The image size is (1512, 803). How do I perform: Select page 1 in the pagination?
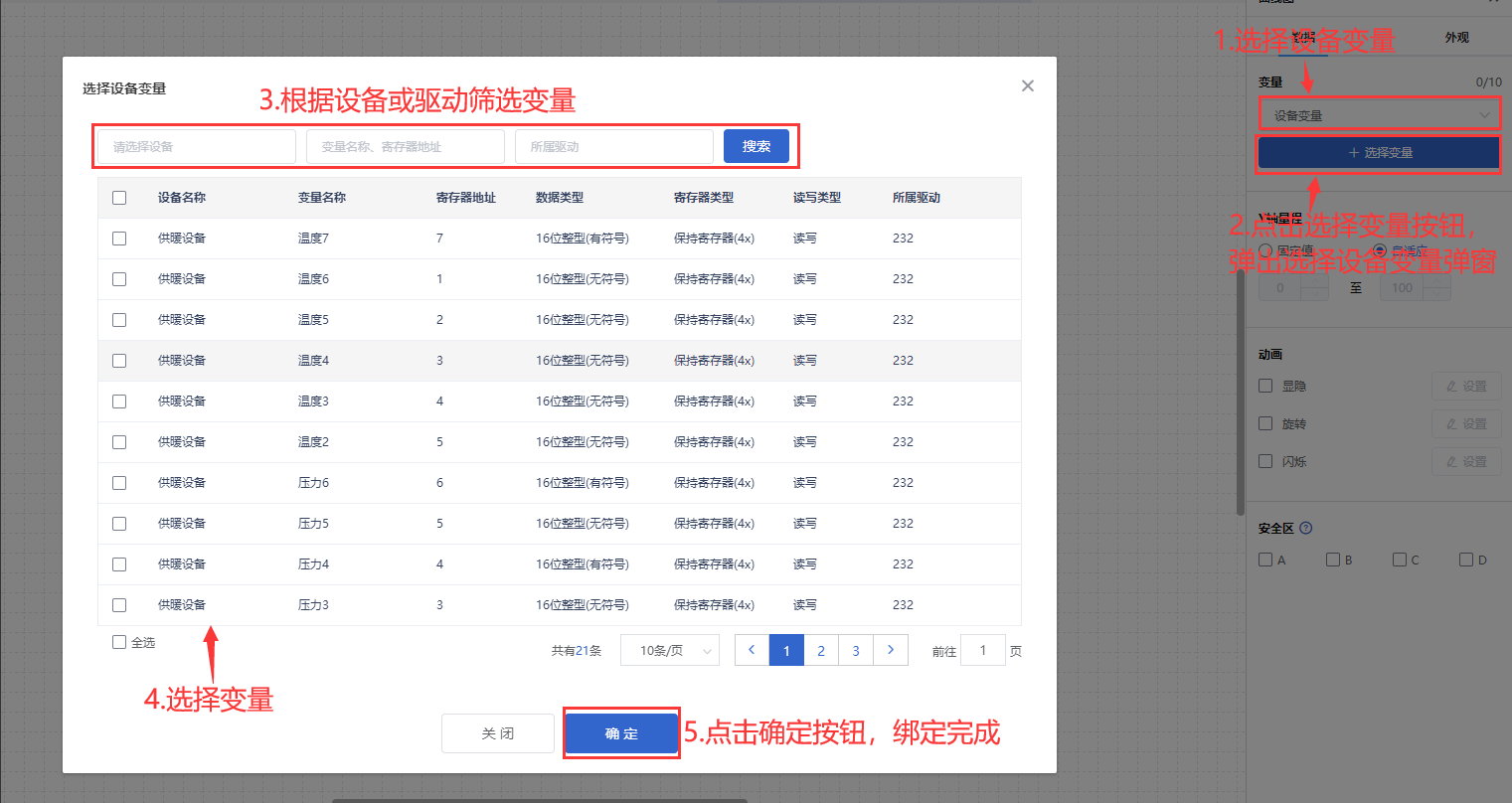pos(786,650)
